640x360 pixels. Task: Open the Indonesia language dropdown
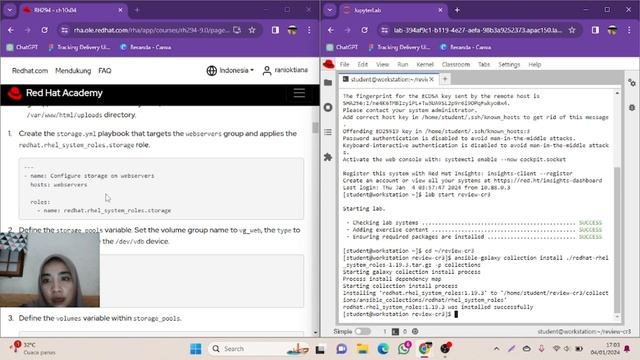(230, 70)
